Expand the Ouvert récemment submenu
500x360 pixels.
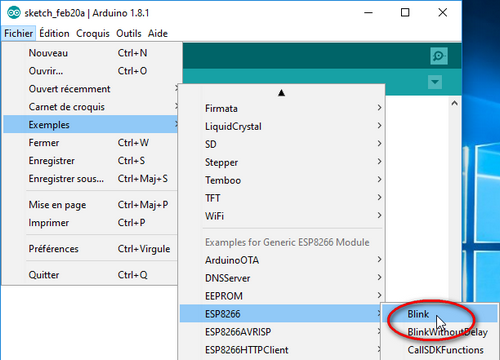point(90,89)
